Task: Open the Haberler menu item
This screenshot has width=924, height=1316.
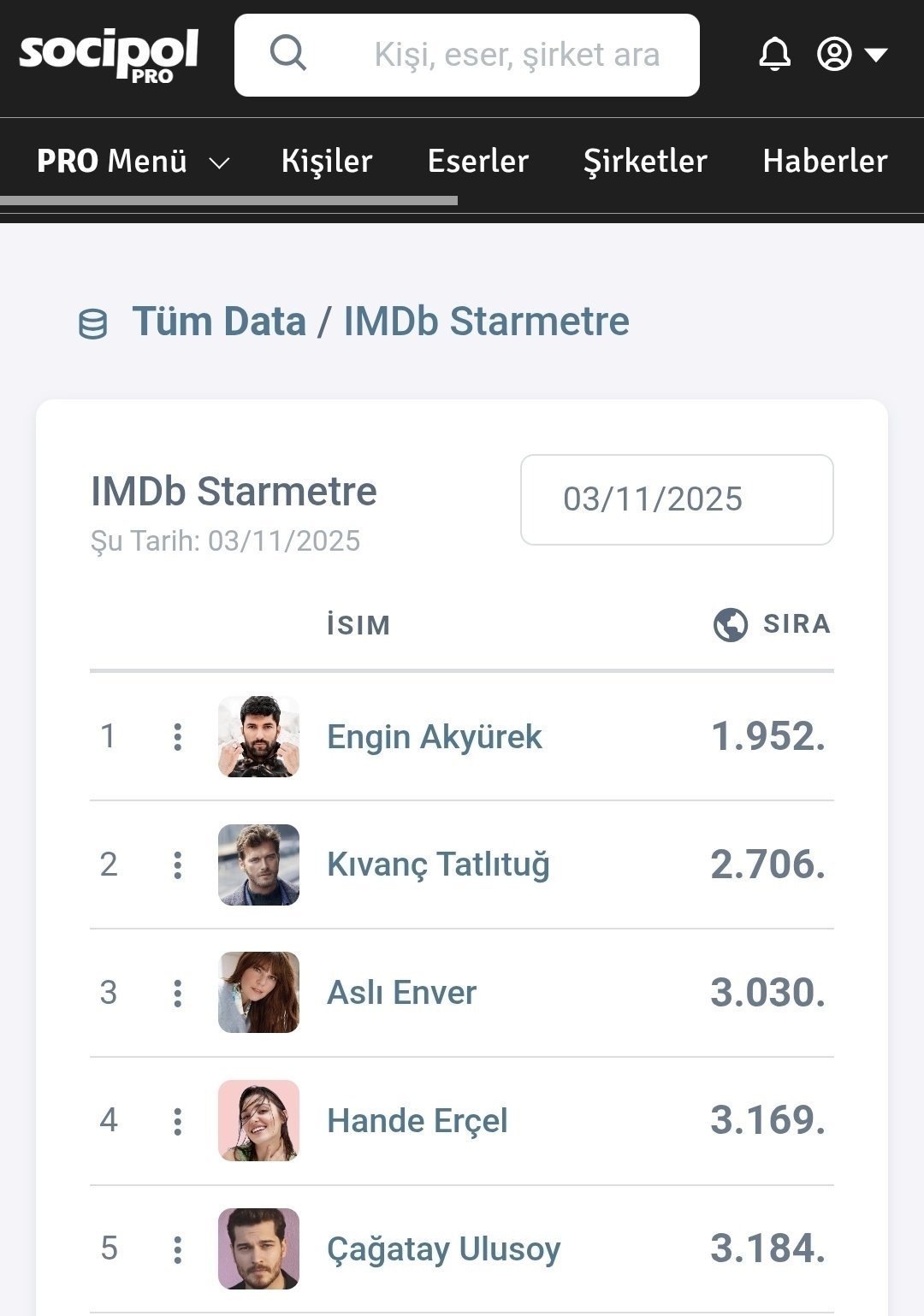Action: [825, 161]
